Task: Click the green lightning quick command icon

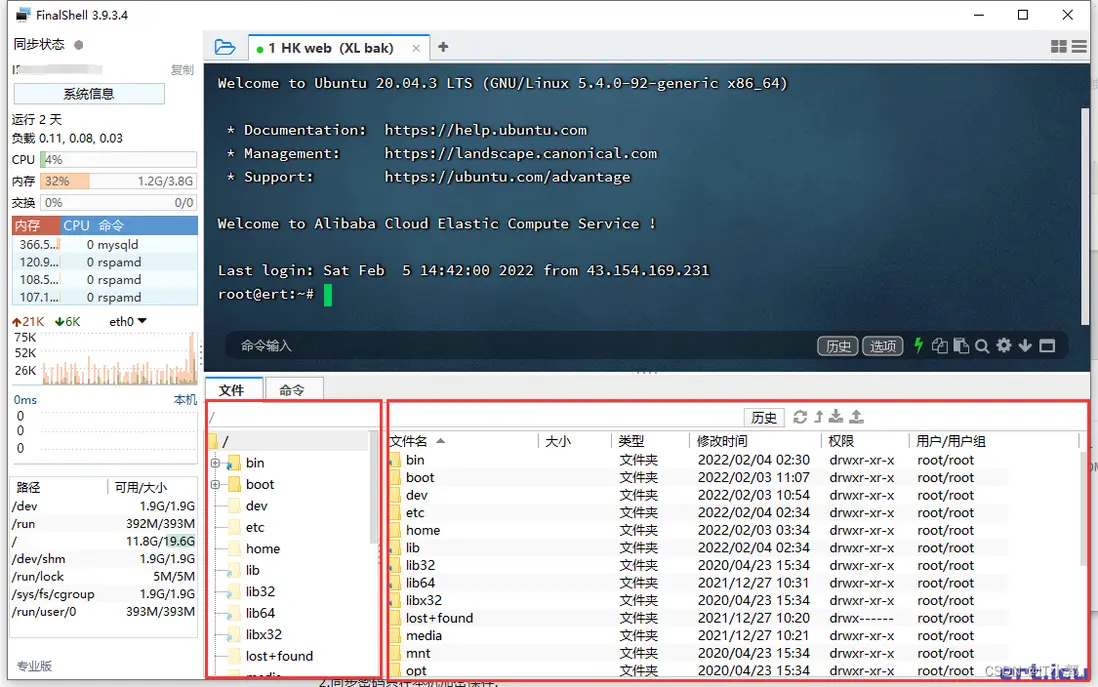Action: [x=918, y=345]
